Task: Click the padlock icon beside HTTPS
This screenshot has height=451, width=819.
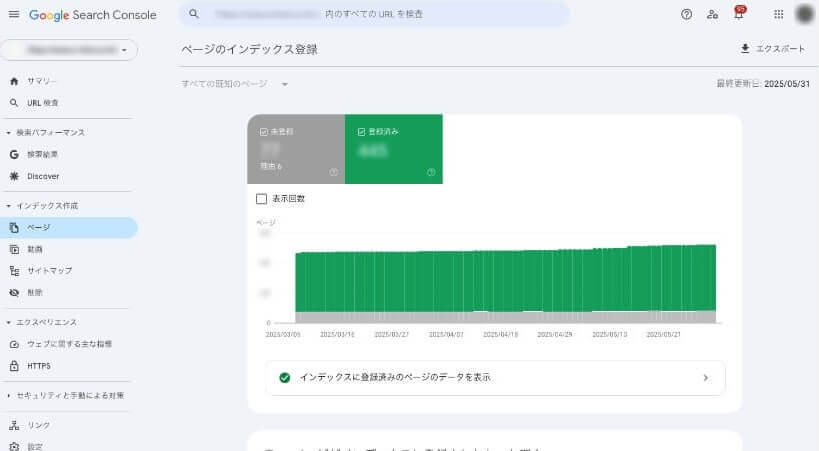Action: click(x=14, y=366)
